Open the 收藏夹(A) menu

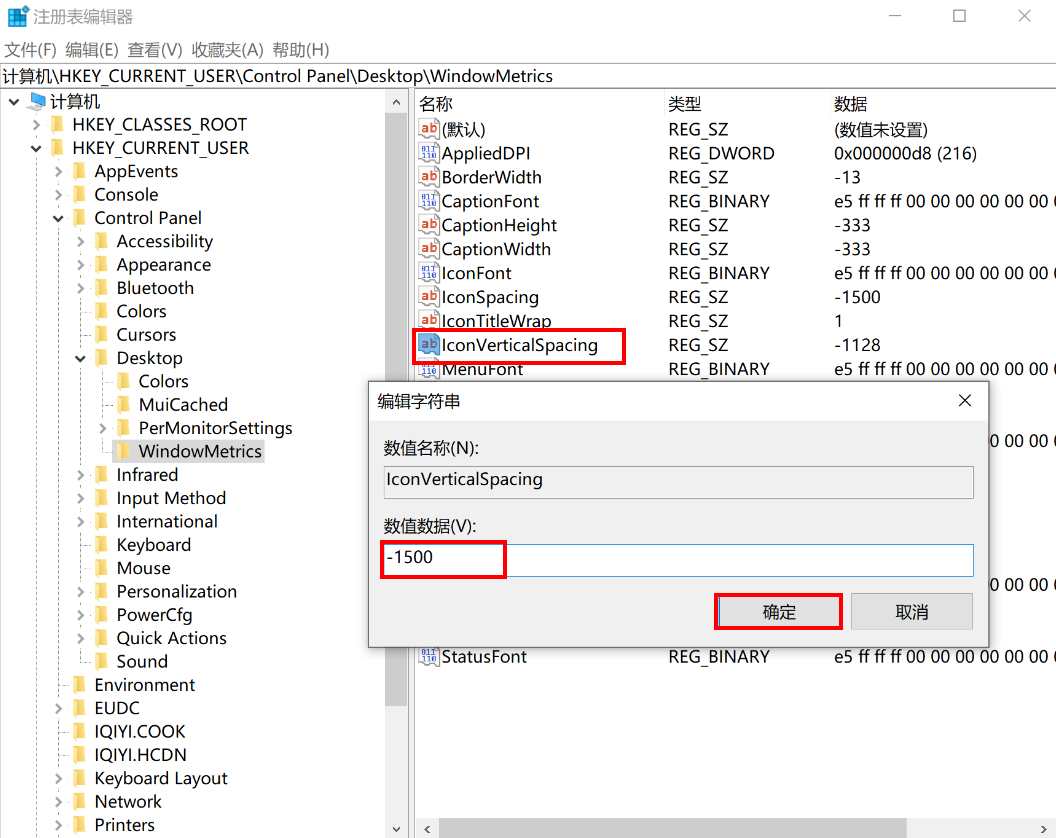pos(227,50)
